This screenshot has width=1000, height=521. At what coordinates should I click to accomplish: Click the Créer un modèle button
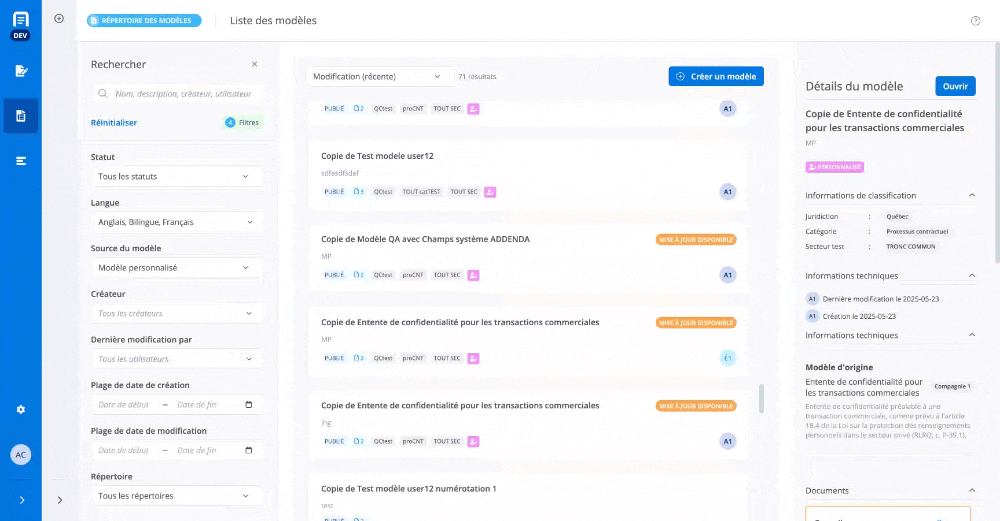click(716, 76)
